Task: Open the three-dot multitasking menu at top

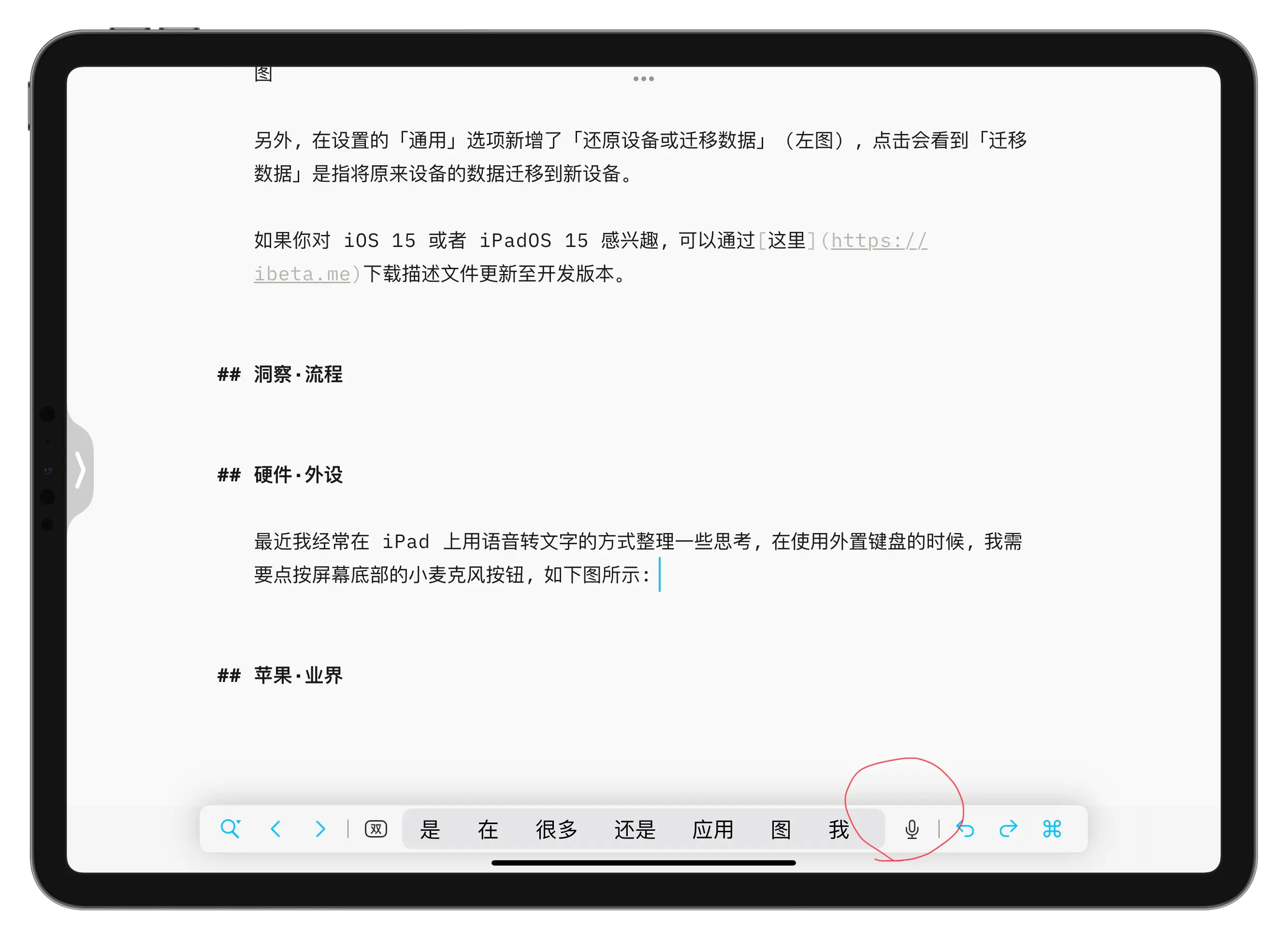Action: [643, 78]
